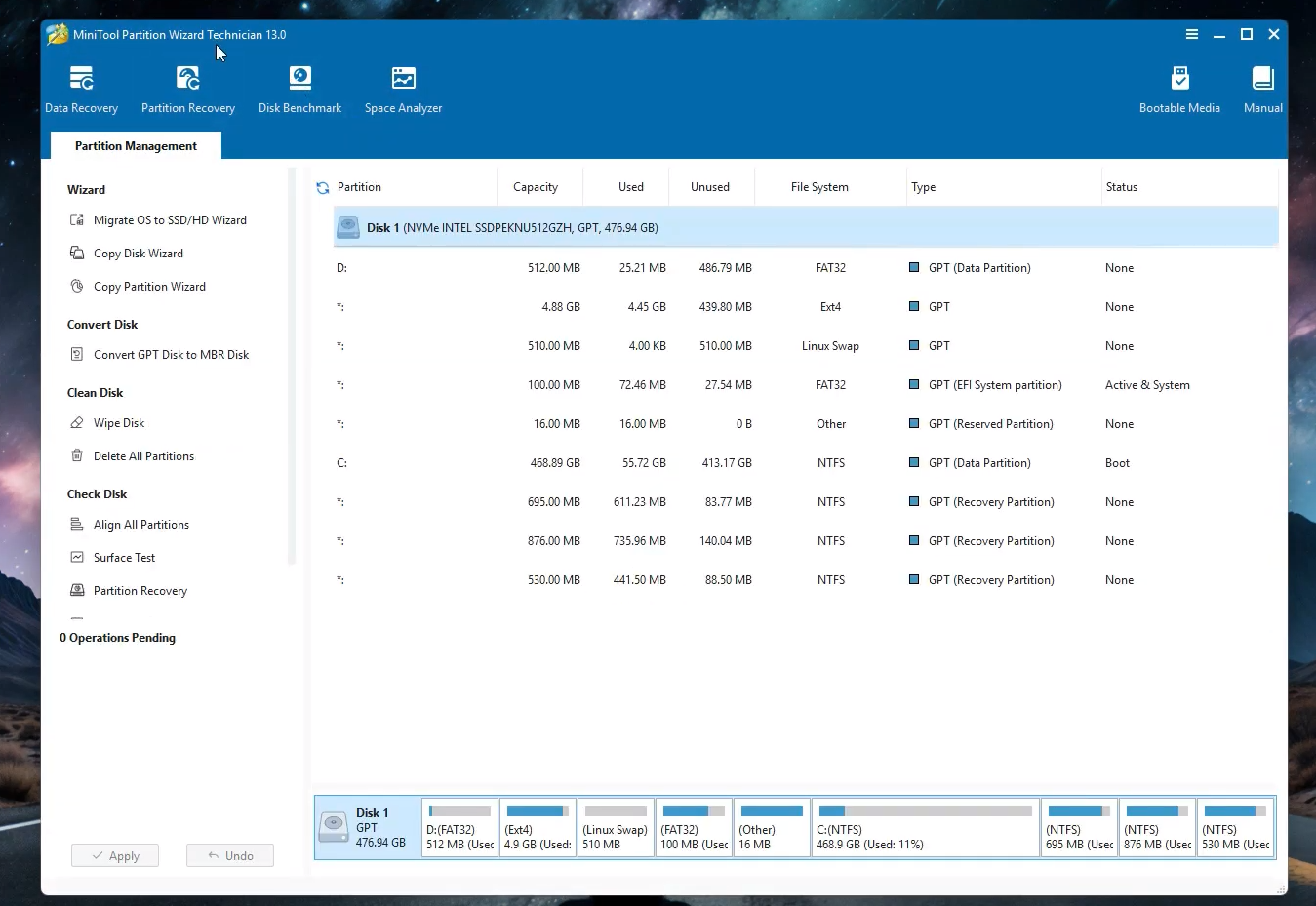This screenshot has height=906, width=1316.
Task: Click the MiniTool app logo in the title bar
Action: tap(58, 34)
